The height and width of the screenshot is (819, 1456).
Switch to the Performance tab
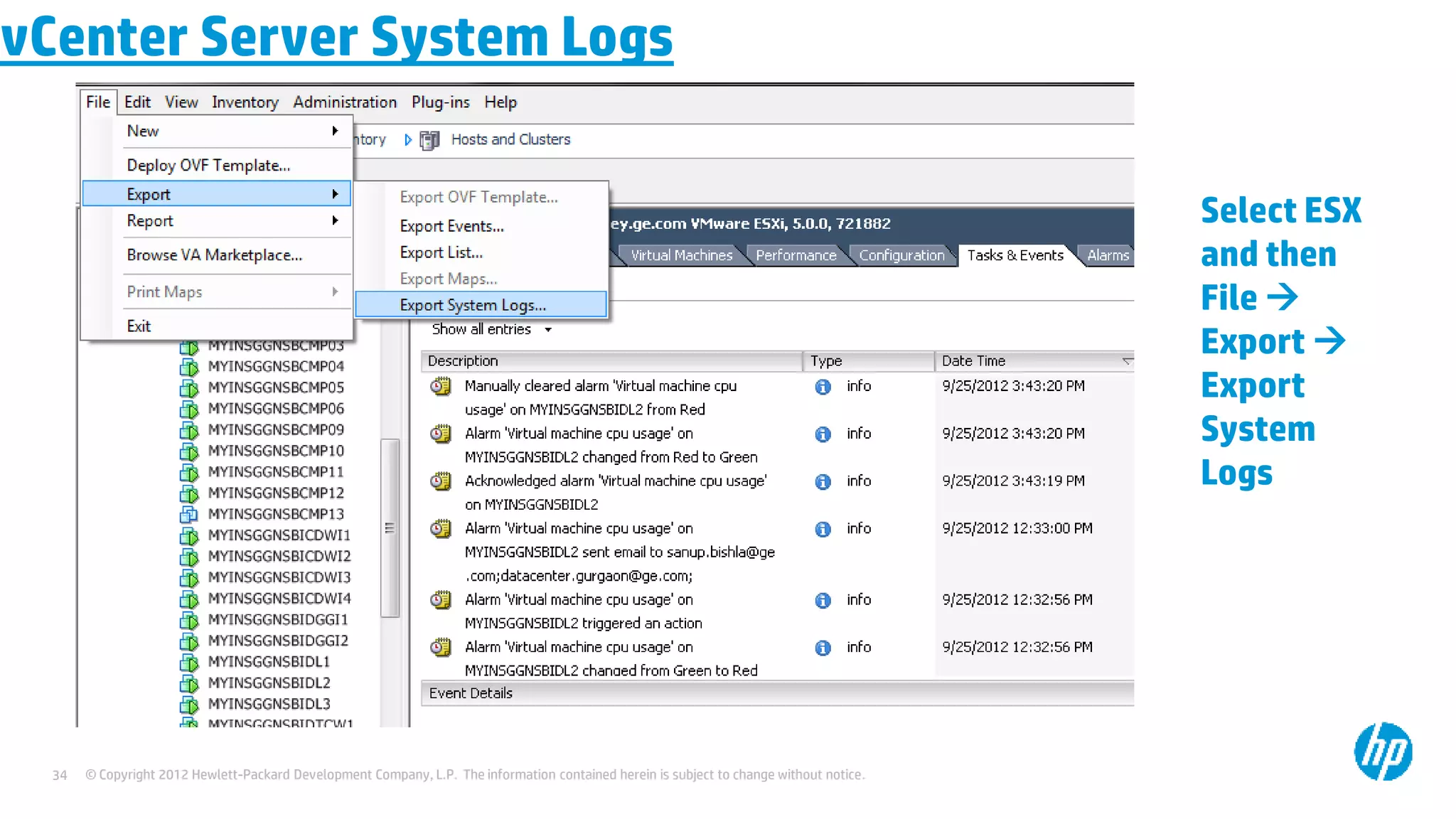796,255
